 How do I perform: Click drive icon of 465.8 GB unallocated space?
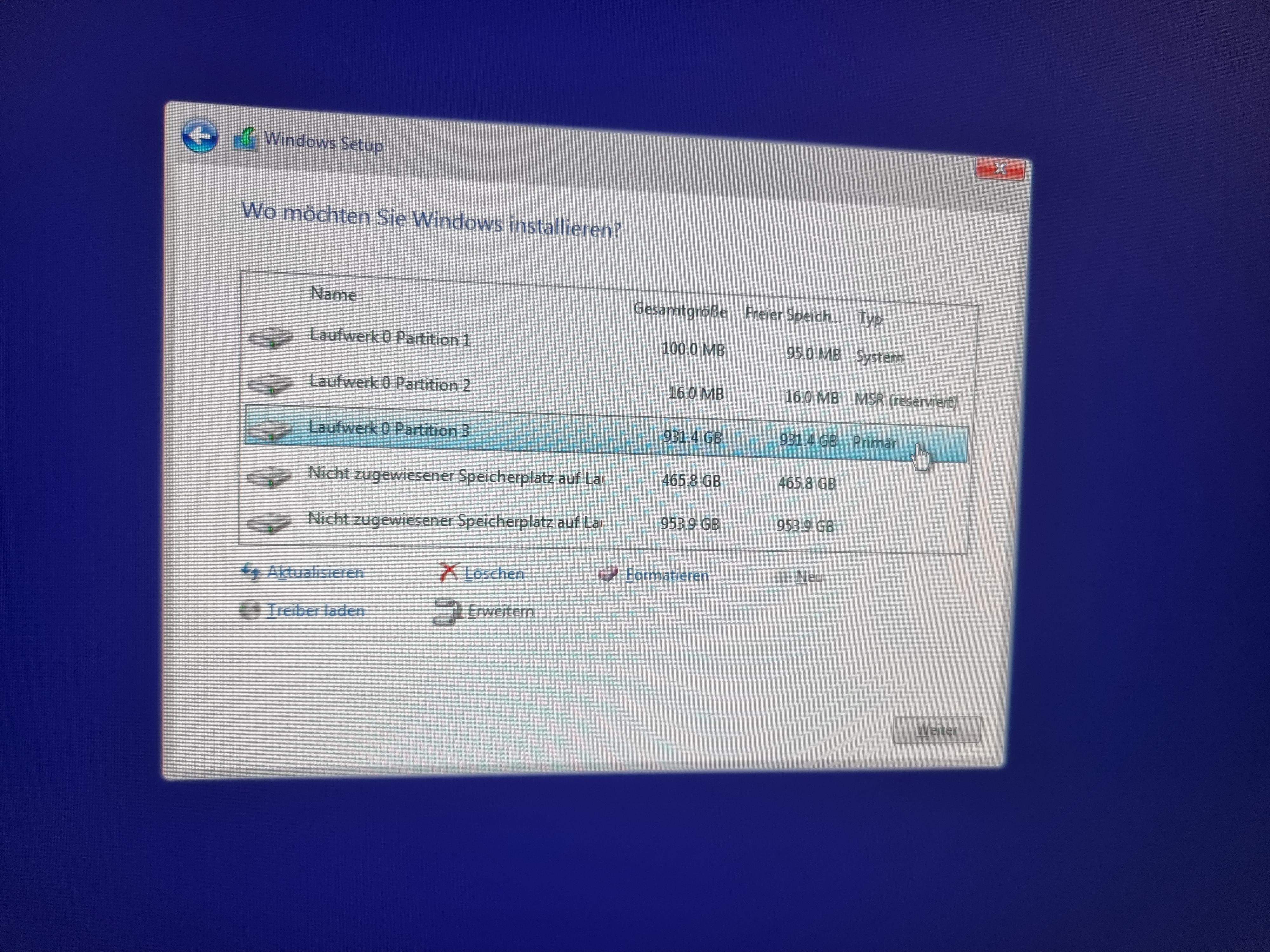coord(269,476)
